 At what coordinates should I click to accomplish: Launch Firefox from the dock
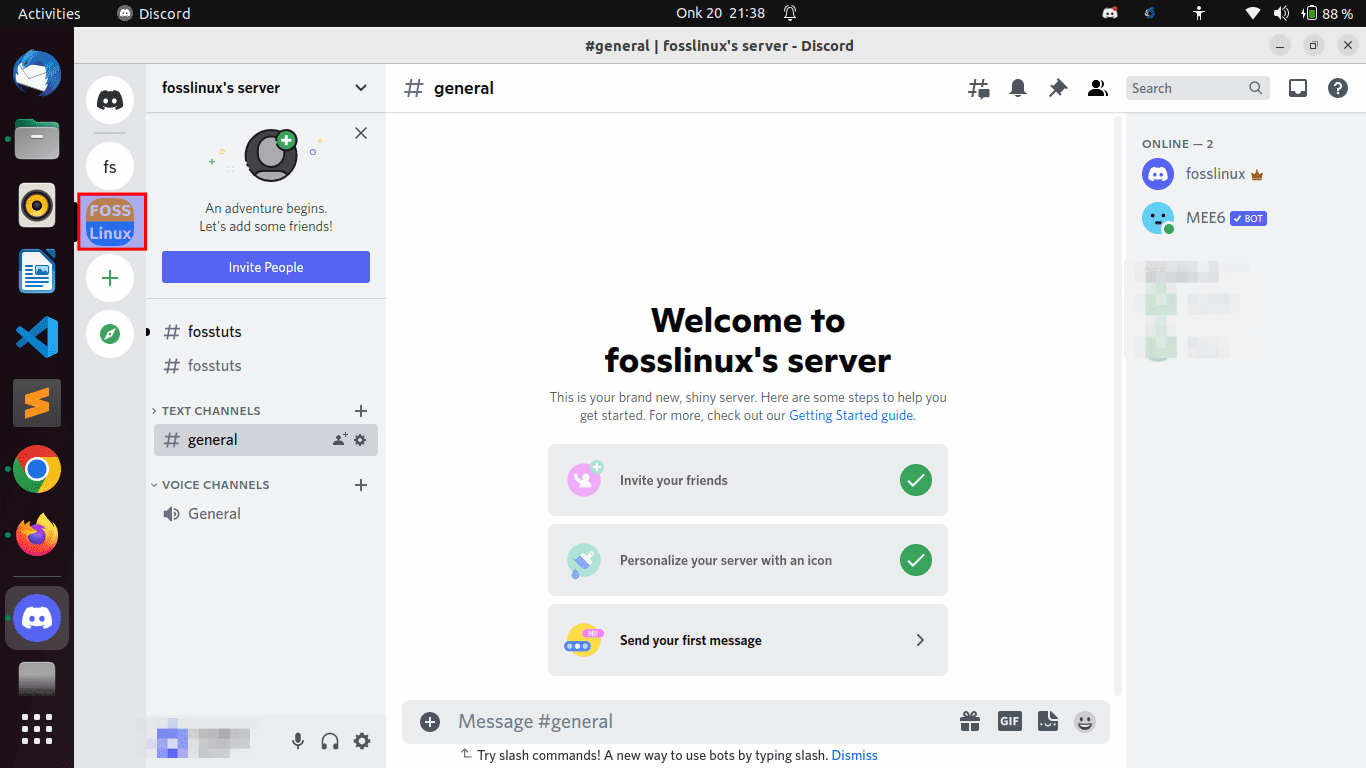[x=37, y=536]
